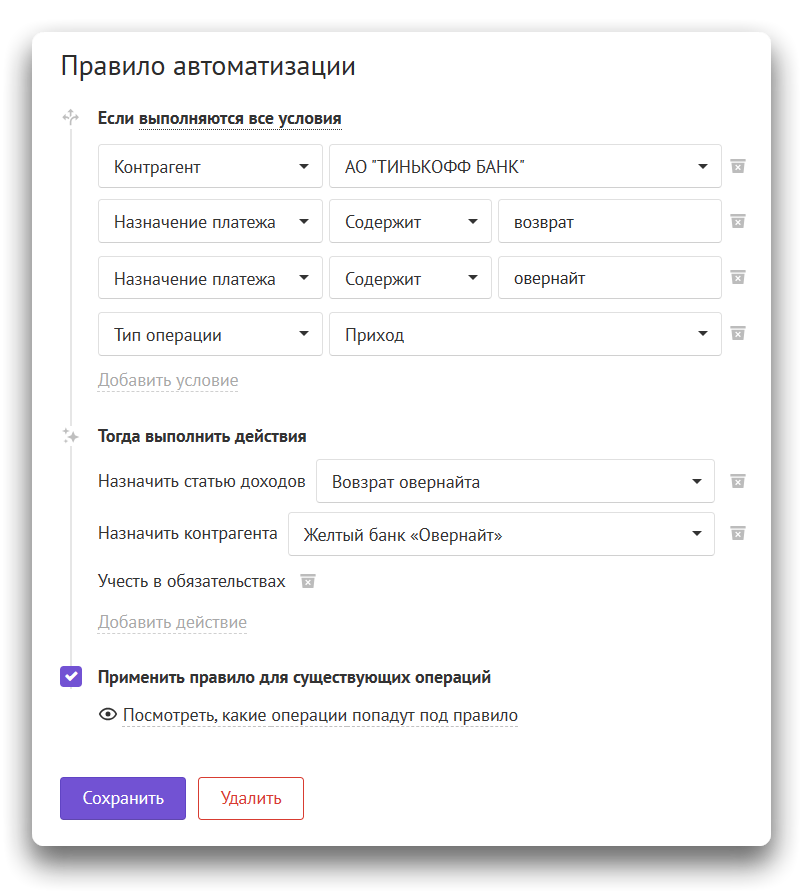Click the Сохранить button
The image size is (803, 894).
pyautogui.click(x=123, y=798)
